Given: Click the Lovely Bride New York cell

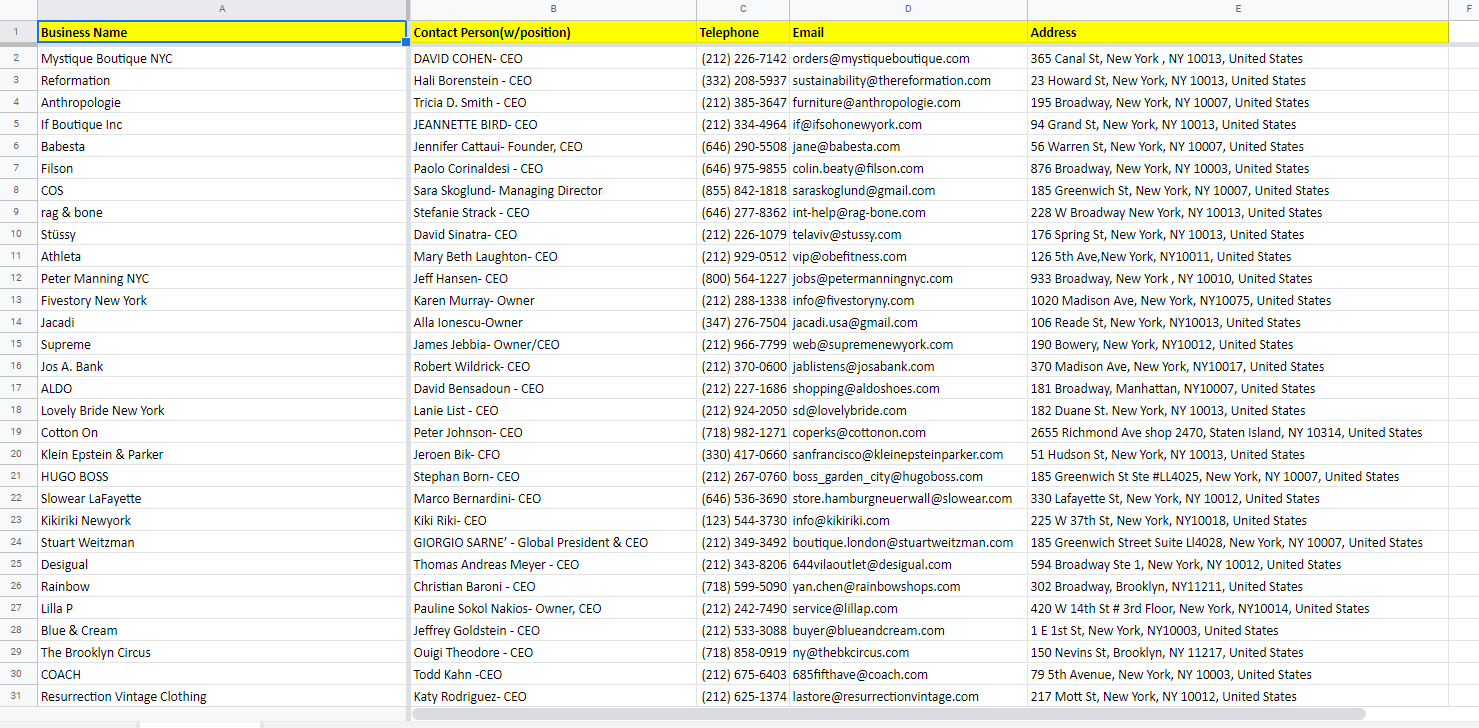Looking at the screenshot, I should 222,410.
